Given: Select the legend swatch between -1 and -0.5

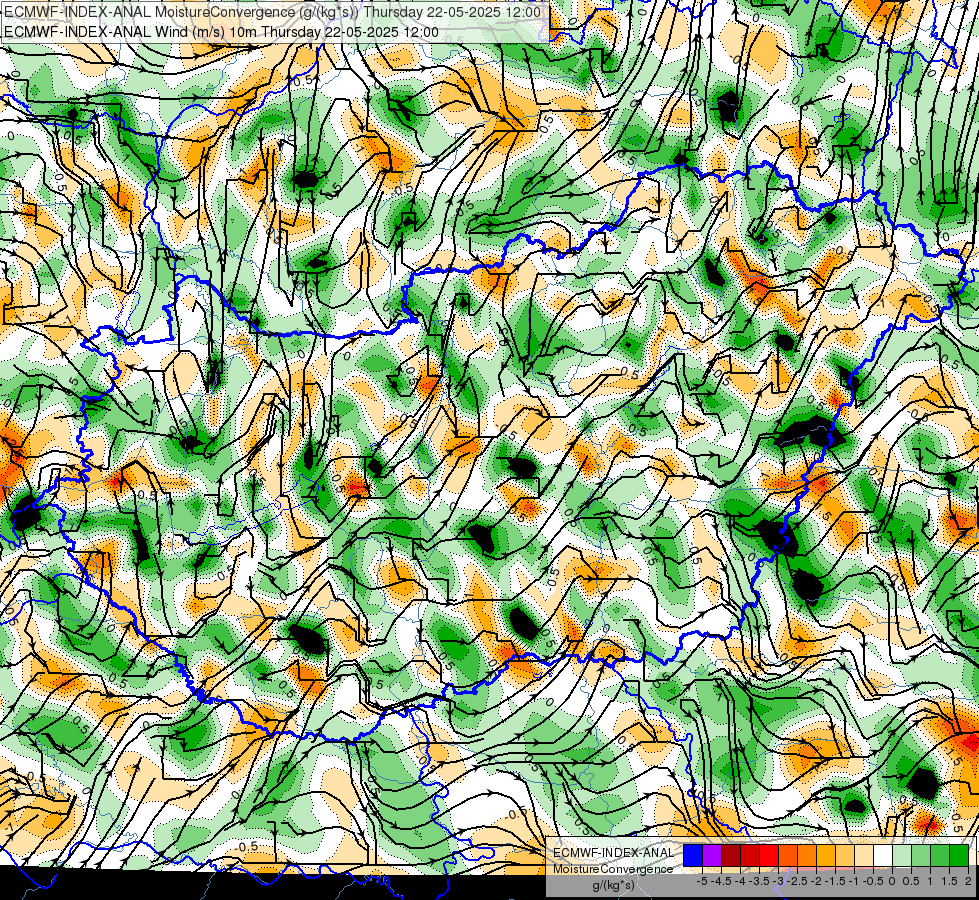Looking at the screenshot, I should 864,855.
